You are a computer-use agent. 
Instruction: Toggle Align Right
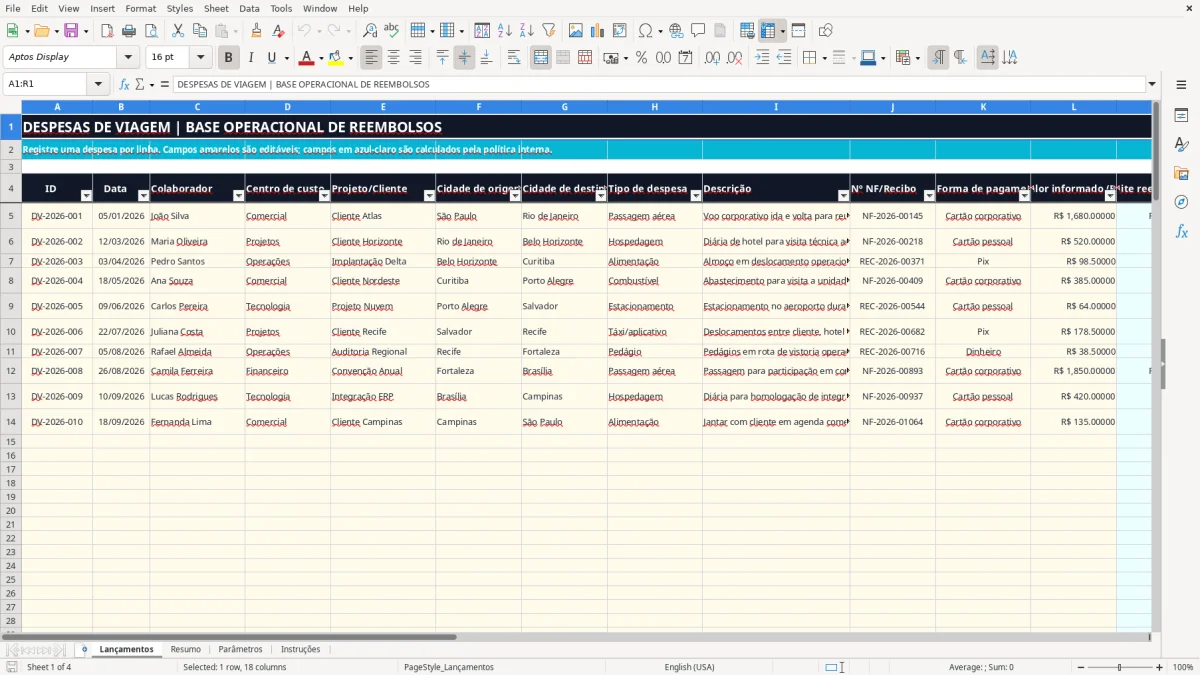415,58
